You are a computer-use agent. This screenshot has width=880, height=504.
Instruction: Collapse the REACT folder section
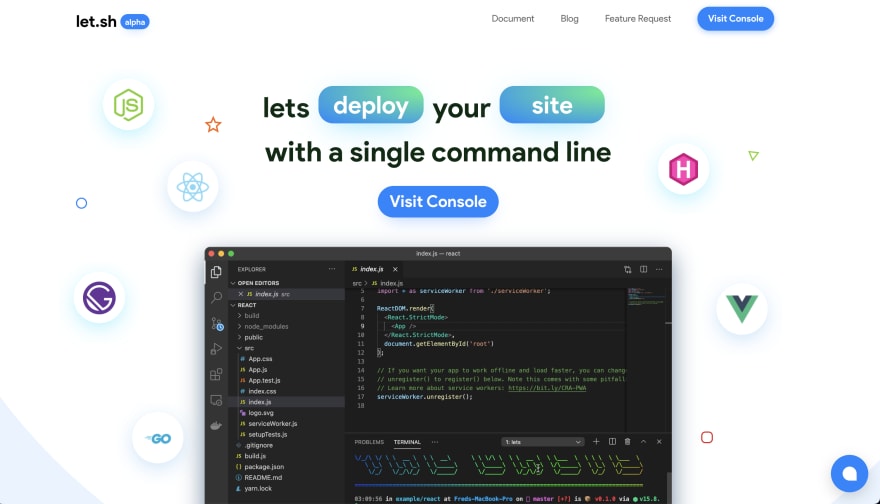click(x=287, y=305)
